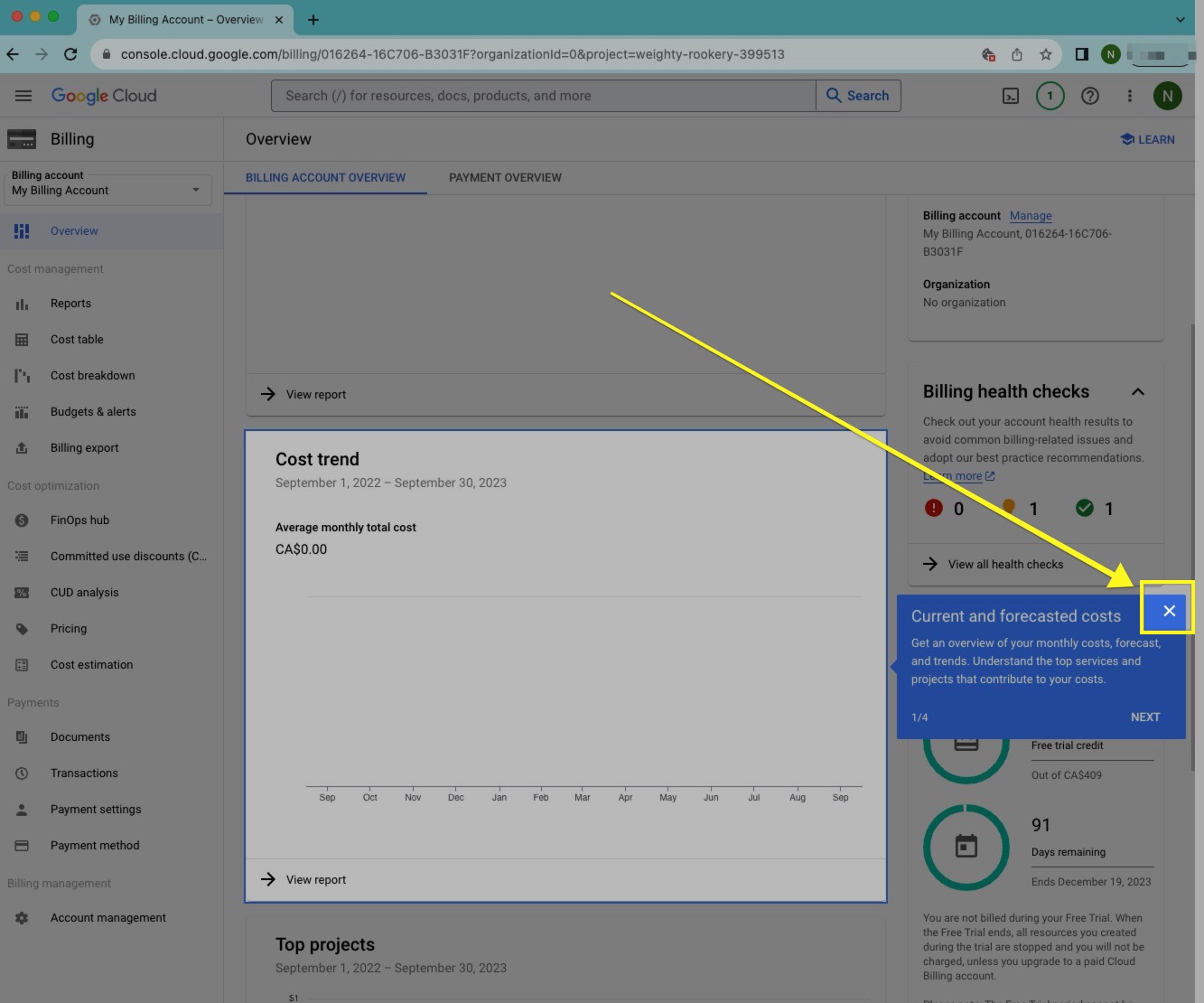The image size is (1204, 1003).
Task: Switch to the Billing Account Overview tab
Action: point(325,178)
